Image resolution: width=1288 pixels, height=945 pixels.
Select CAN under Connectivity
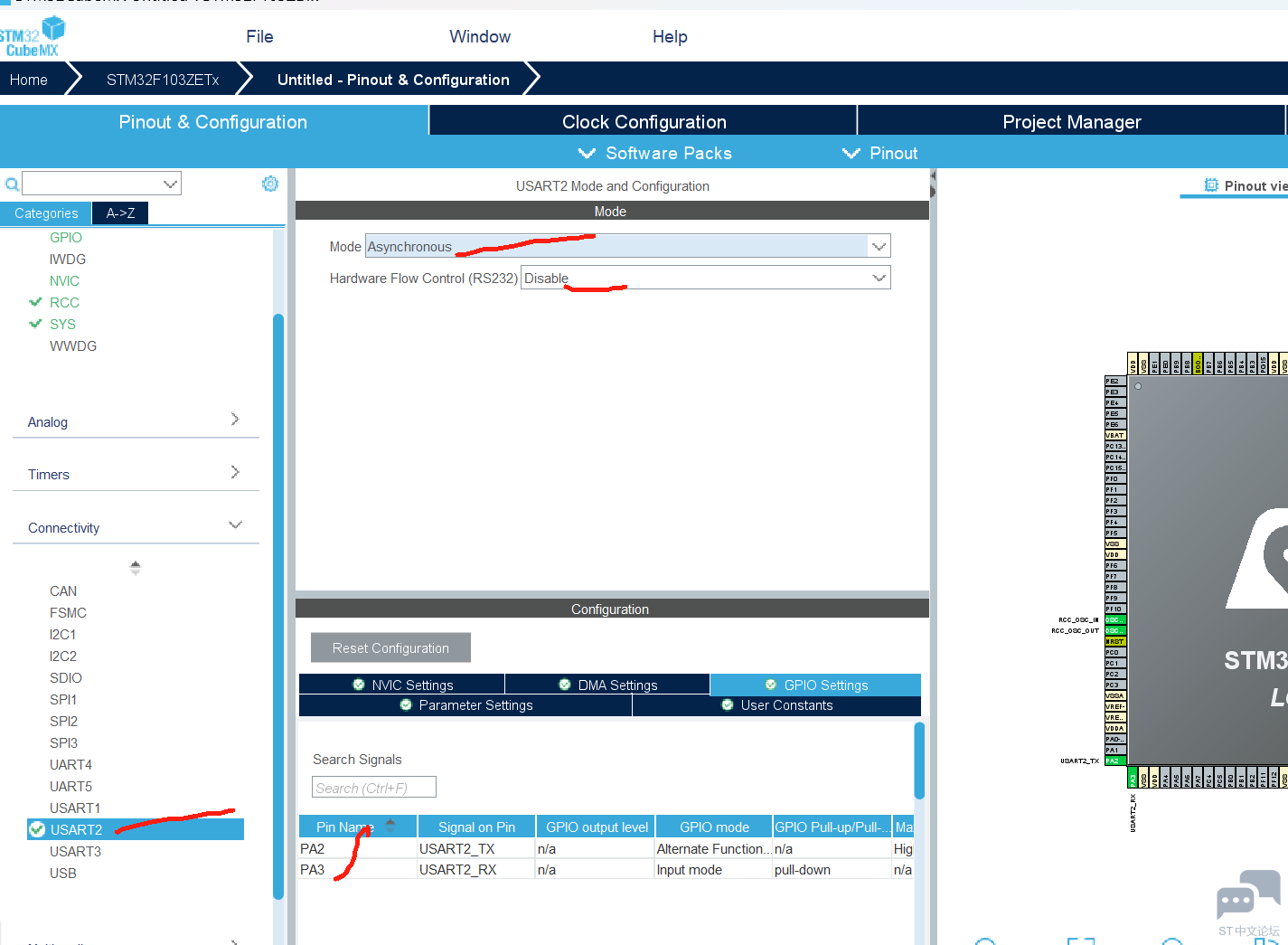(63, 591)
